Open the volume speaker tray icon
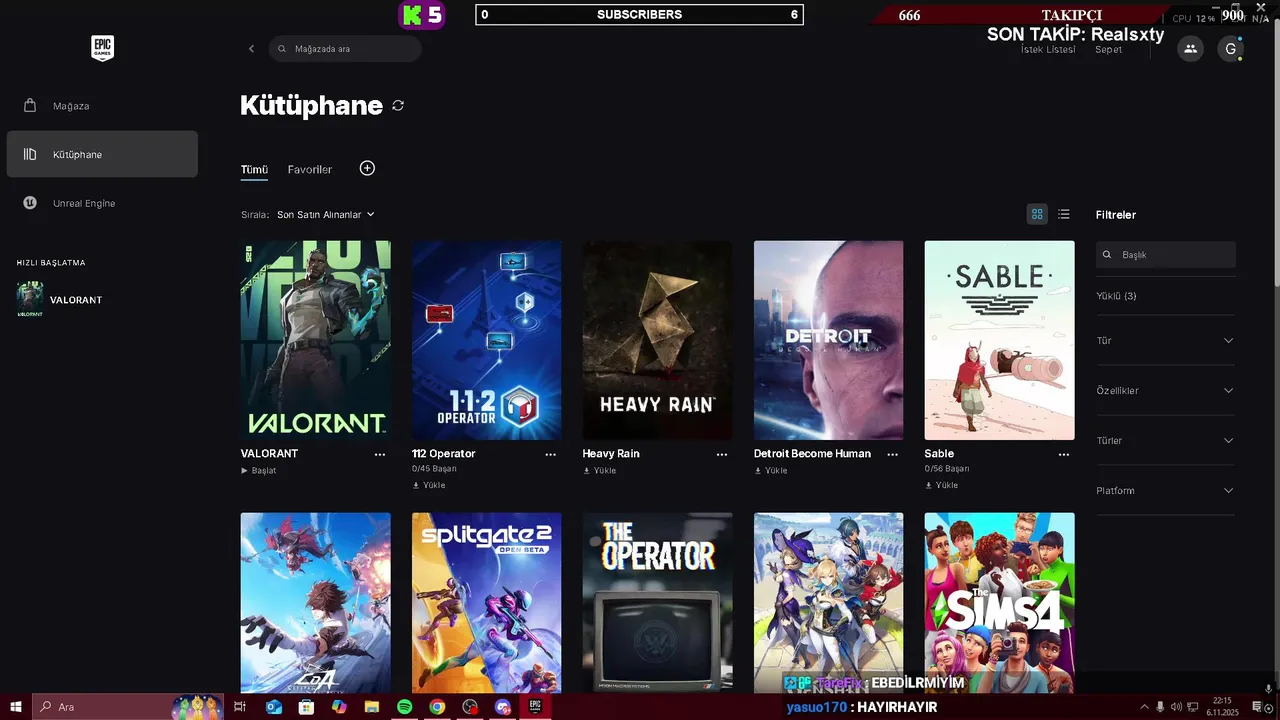Viewport: 1280px width, 720px height. 1176,707
